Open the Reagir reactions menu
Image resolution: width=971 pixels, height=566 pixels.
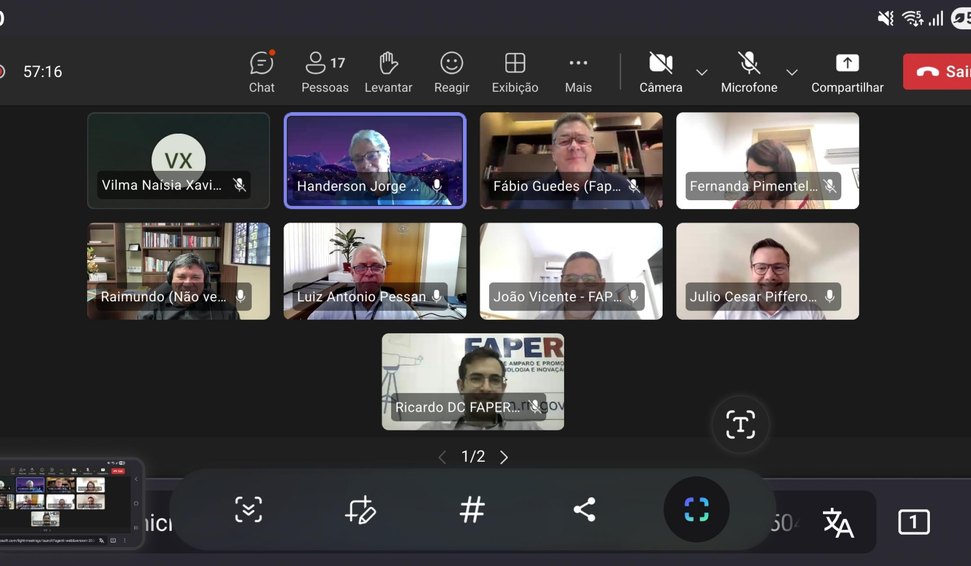click(451, 72)
